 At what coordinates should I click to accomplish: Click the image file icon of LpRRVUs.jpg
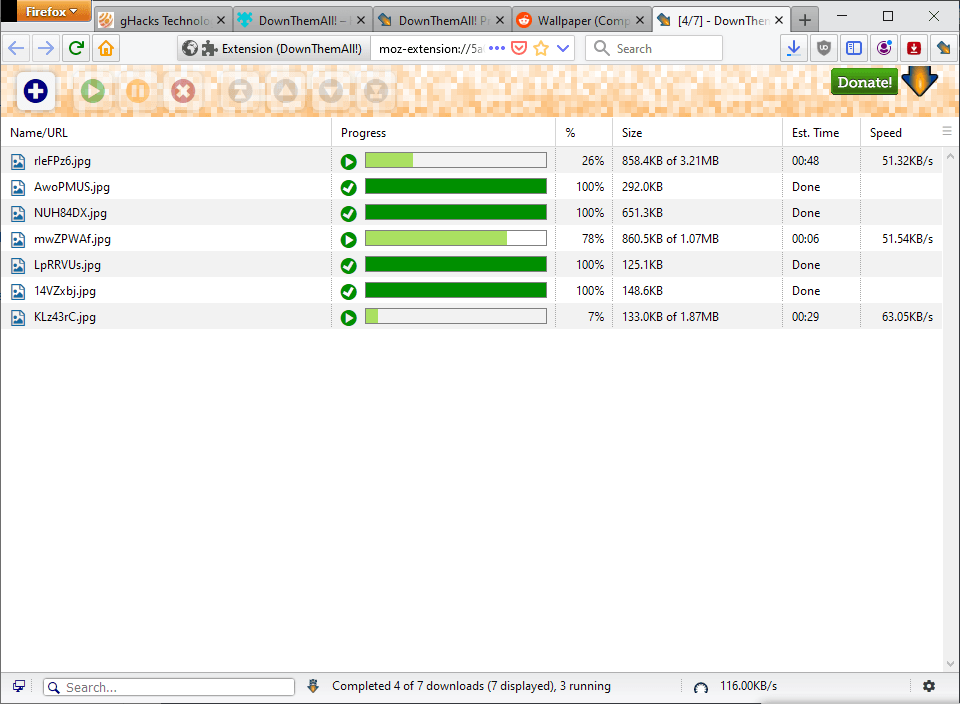[x=18, y=266]
